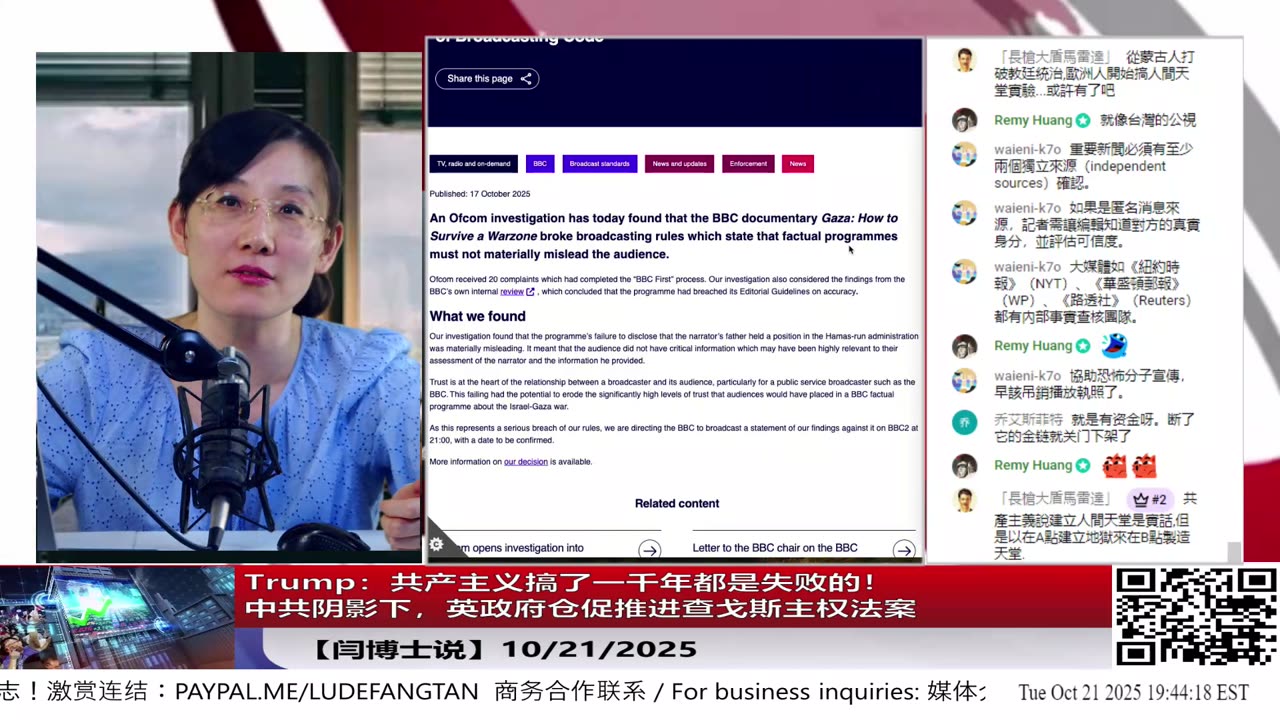Image resolution: width=1280 pixels, height=720 pixels.
Task: Click Remy Huang's avatar beside the blue emoji message
Action: pos(965,346)
